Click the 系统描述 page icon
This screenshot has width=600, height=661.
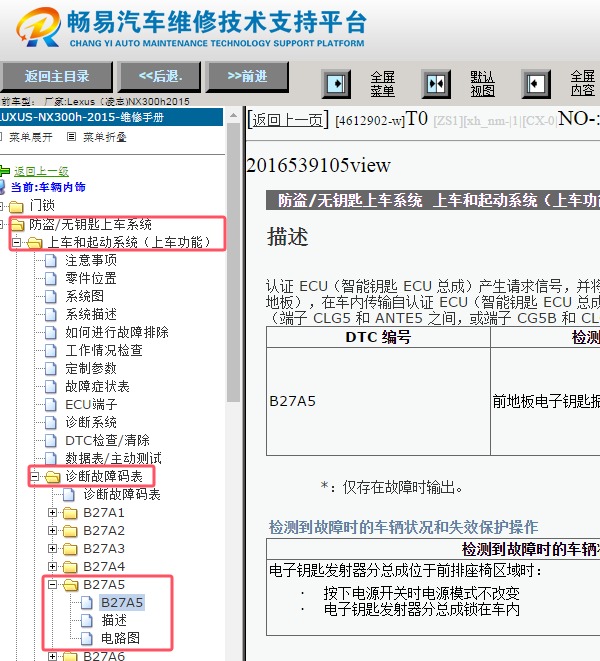(51, 314)
